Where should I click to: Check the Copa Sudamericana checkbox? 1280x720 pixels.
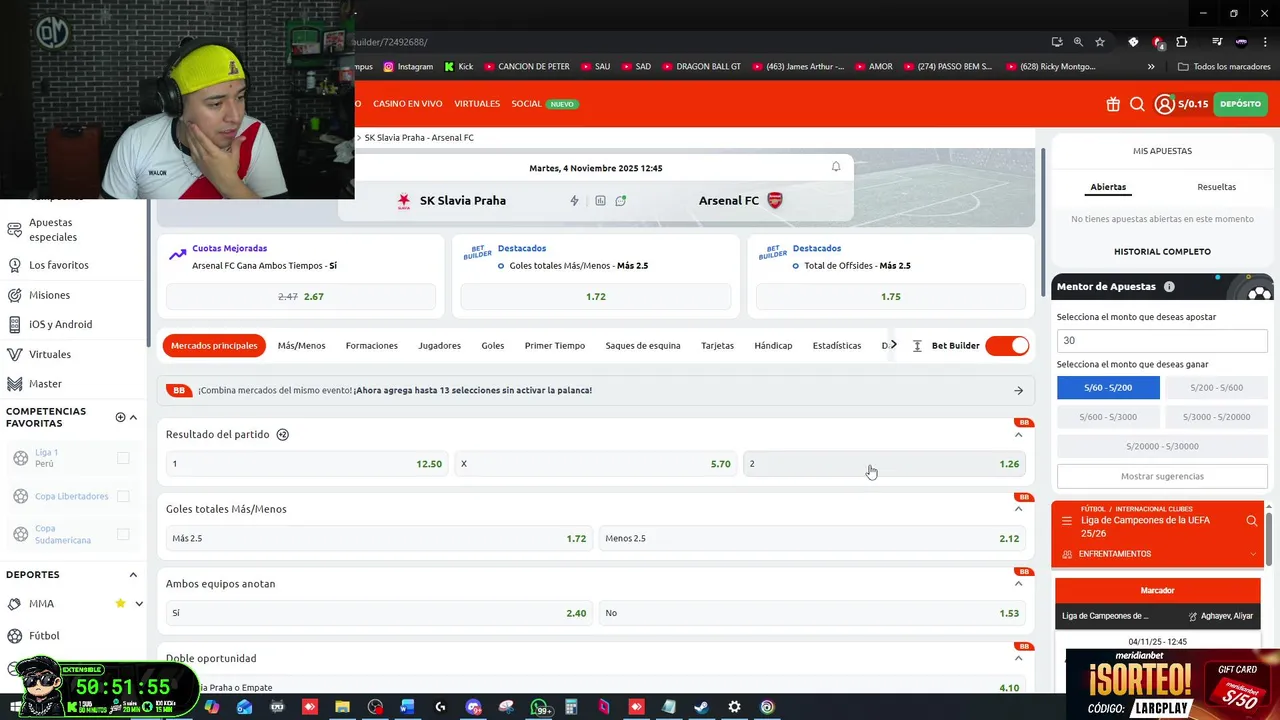(123, 534)
